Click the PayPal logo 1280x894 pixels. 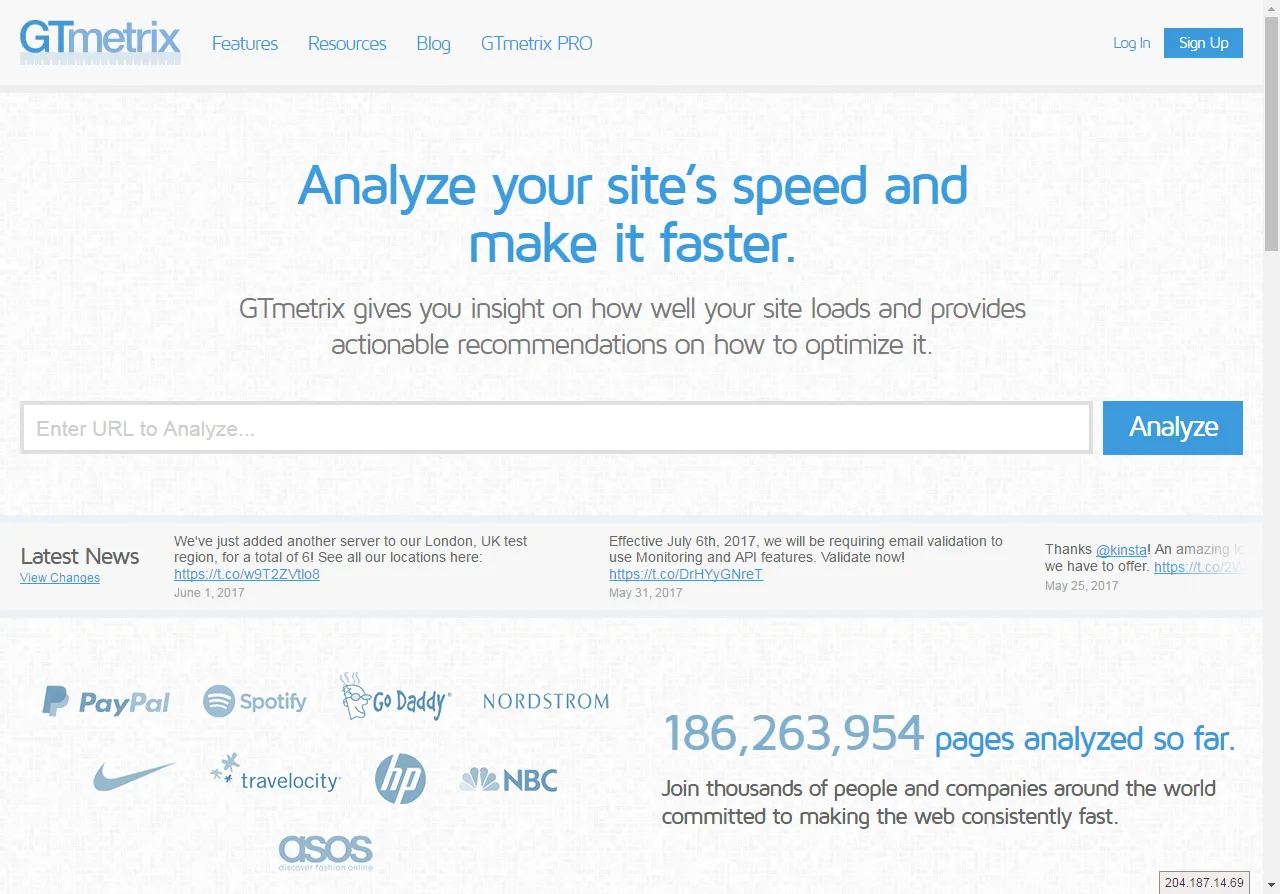pyautogui.click(x=106, y=702)
